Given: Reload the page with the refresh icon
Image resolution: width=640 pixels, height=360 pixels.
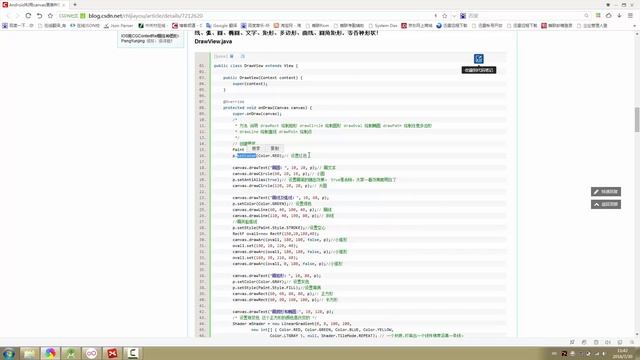Looking at the screenshot, I should click(x=28, y=16).
